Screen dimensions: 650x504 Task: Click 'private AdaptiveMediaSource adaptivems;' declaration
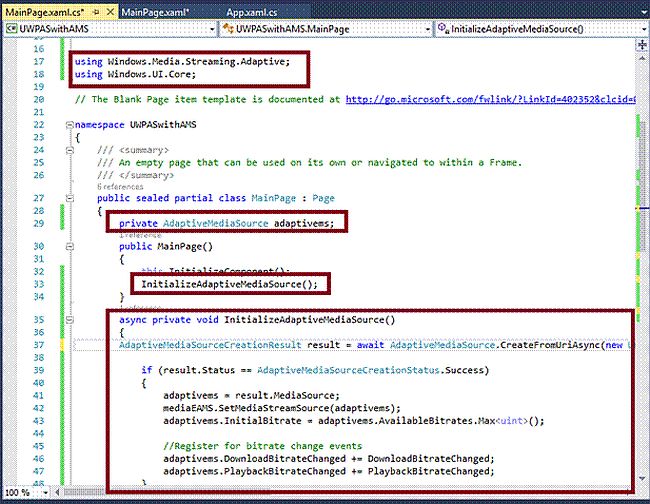(x=226, y=223)
